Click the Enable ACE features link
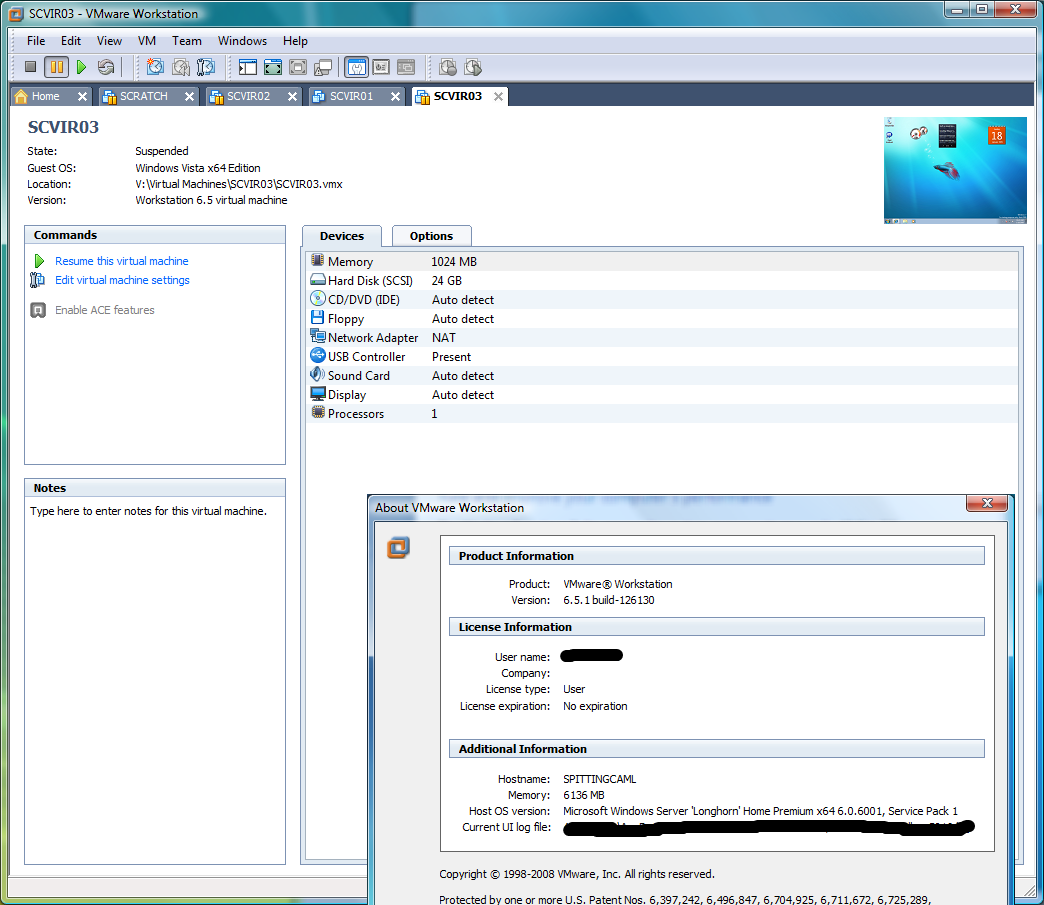 point(105,310)
